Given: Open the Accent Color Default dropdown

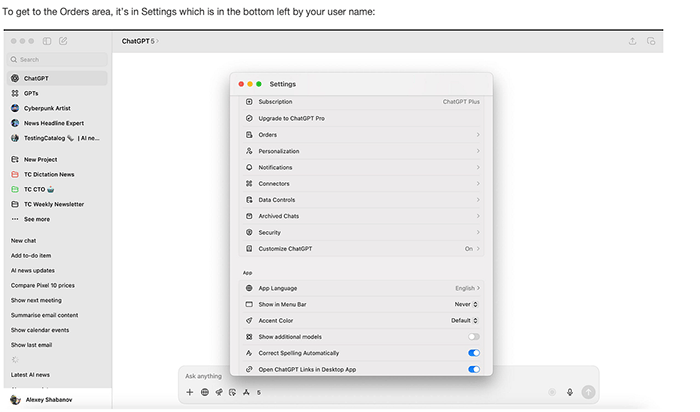Looking at the screenshot, I should coord(464,320).
